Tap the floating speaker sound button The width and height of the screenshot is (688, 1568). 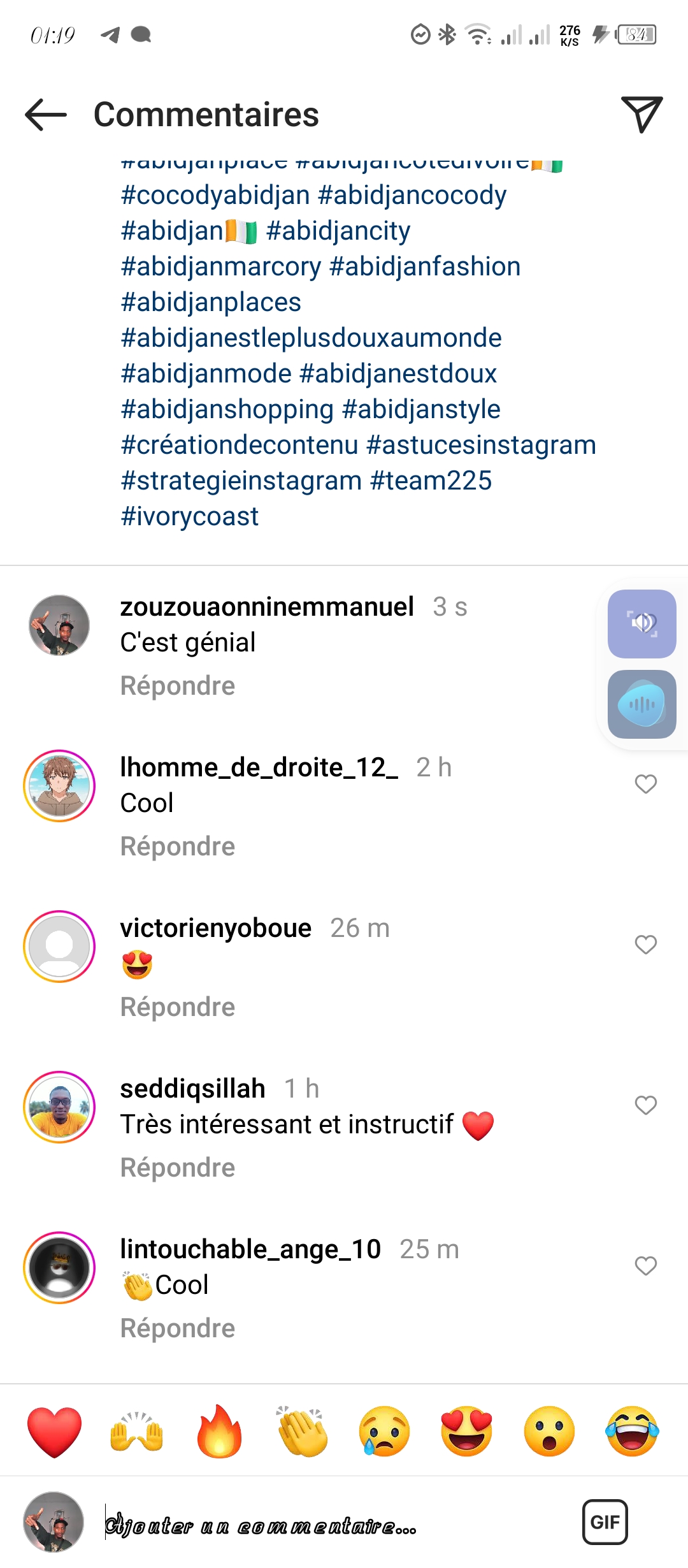(x=641, y=623)
